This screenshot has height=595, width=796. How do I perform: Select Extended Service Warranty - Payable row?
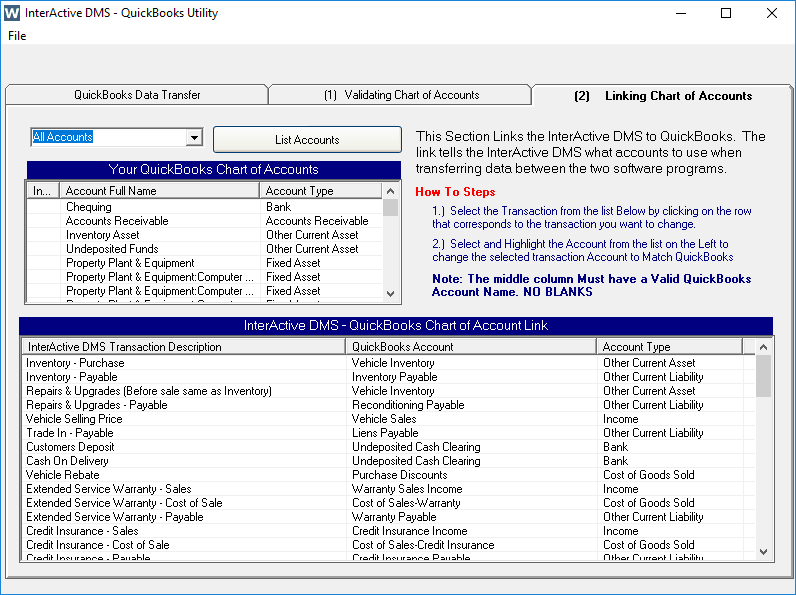click(x=388, y=517)
